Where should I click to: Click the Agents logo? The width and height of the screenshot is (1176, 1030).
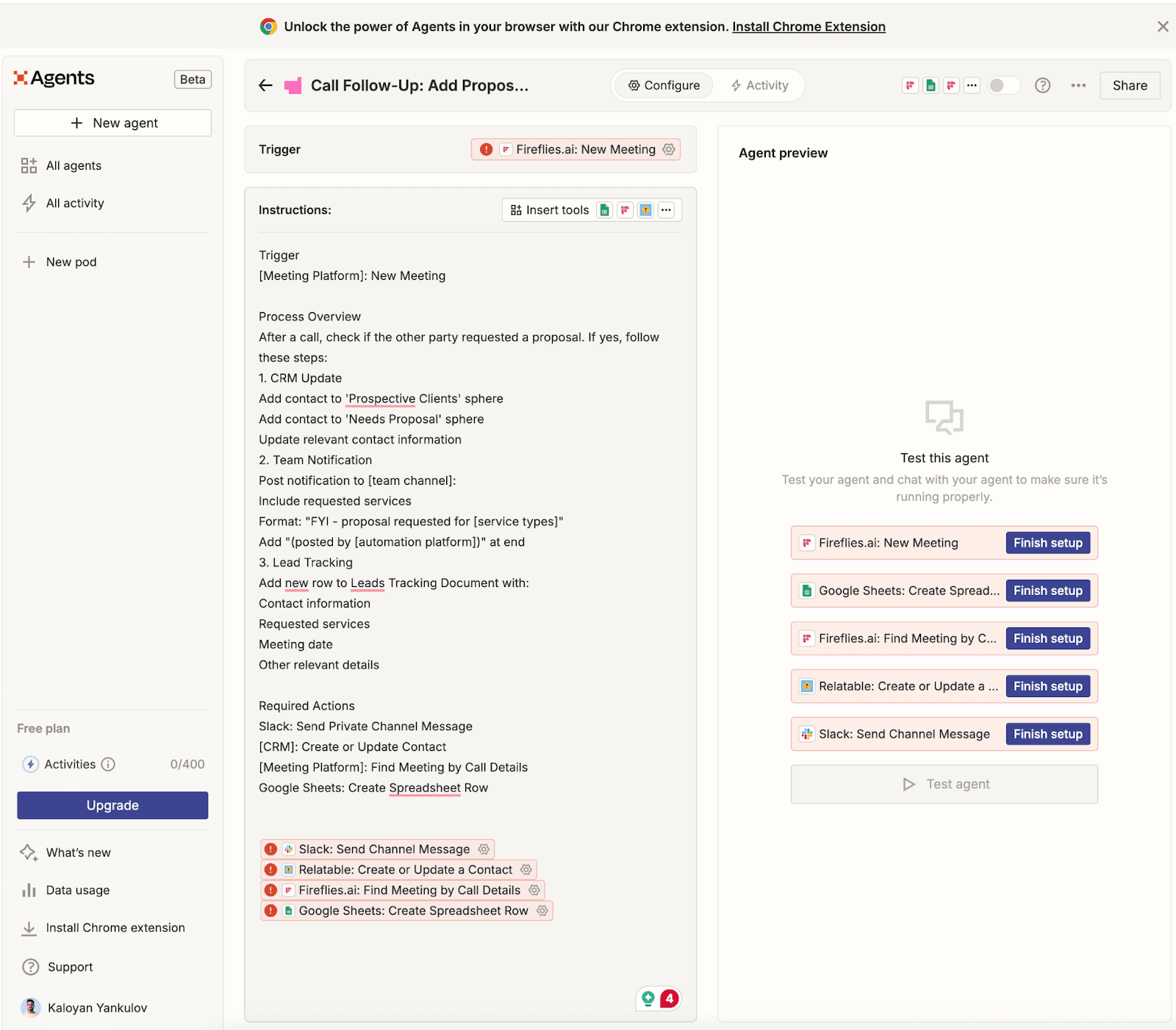[54, 78]
